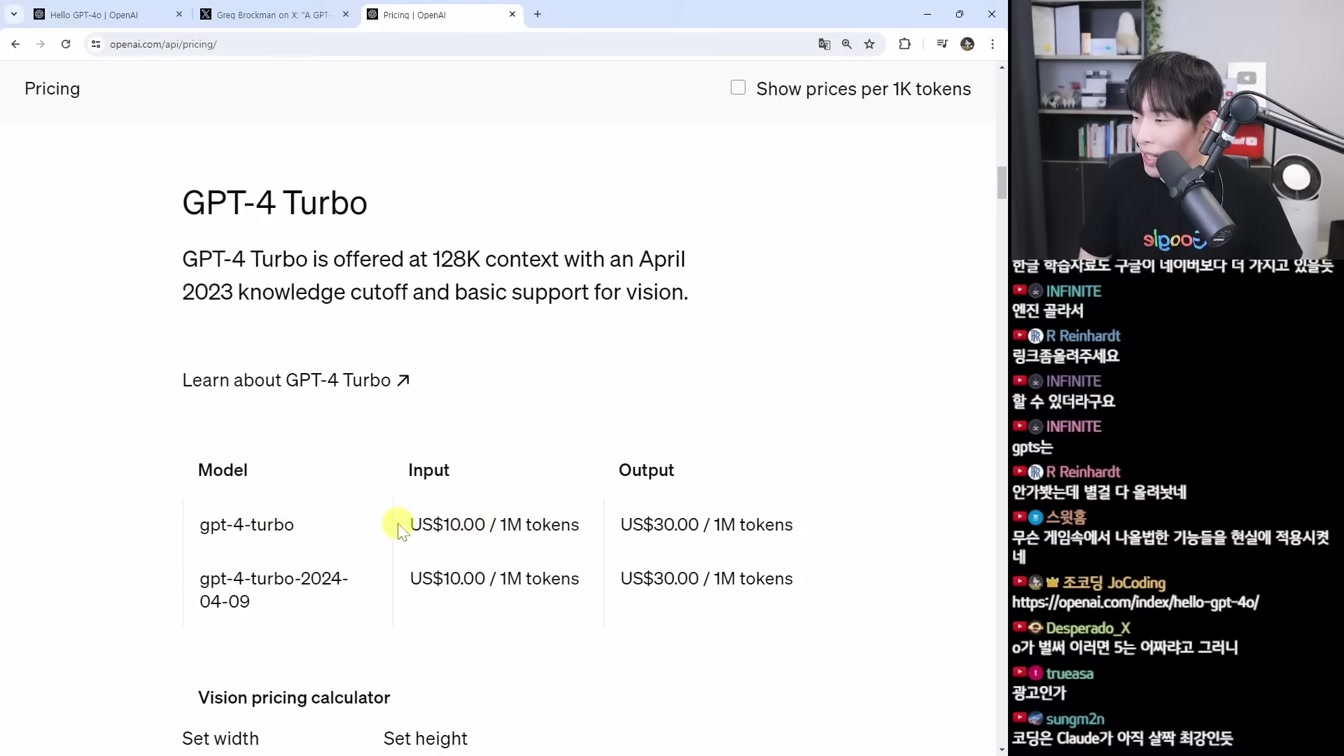Viewport: 1344px width, 756px height.
Task: Click the page vertical scrollbar thumb
Action: (1001, 183)
